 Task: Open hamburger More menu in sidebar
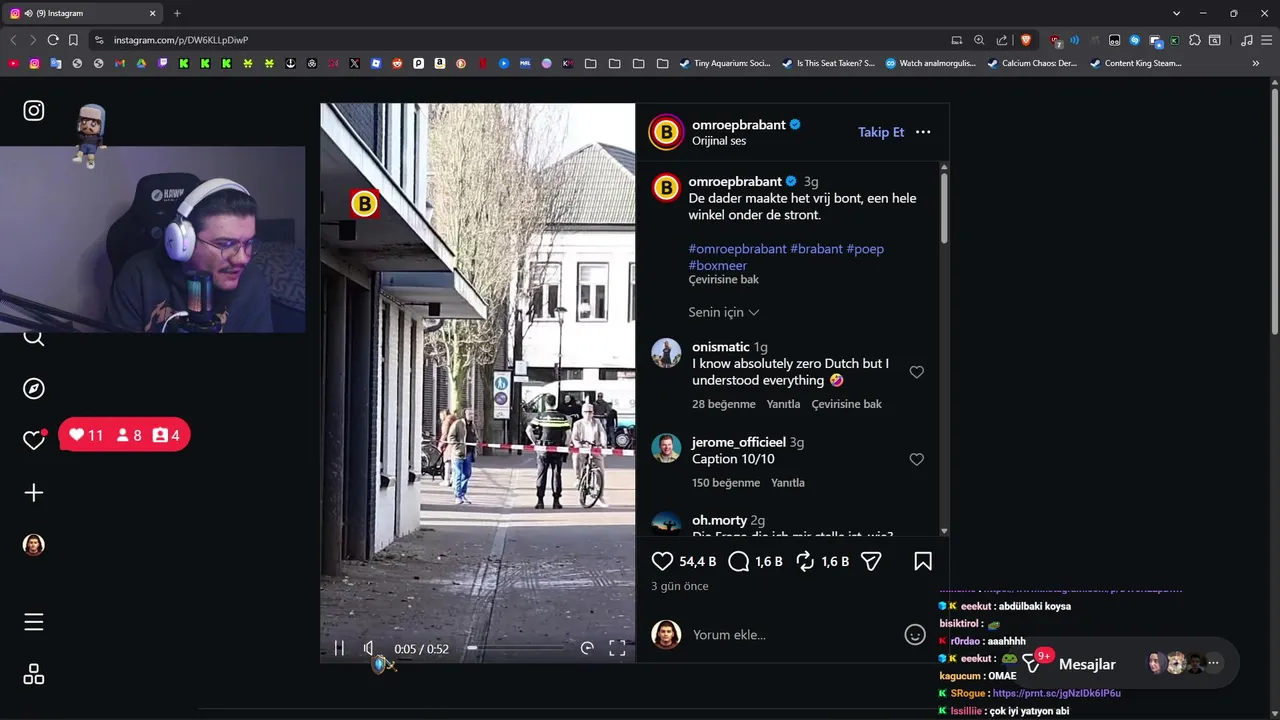(x=34, y=622)
